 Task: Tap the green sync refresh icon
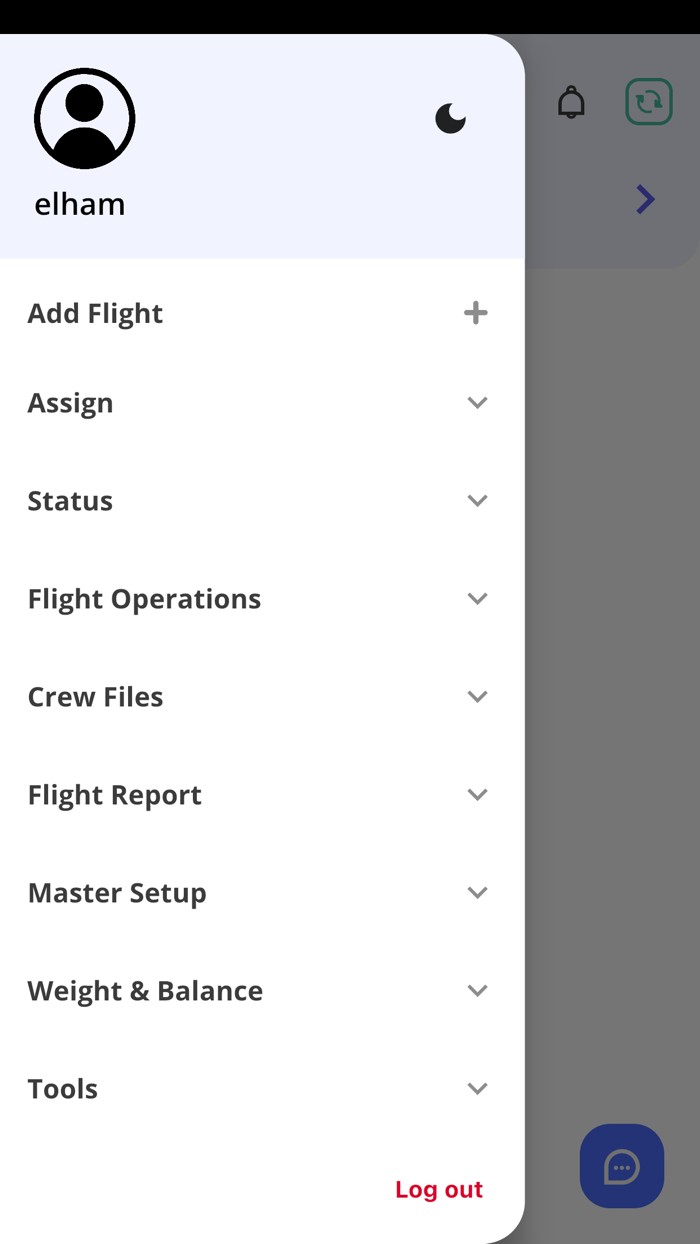(x=649, y=102)
